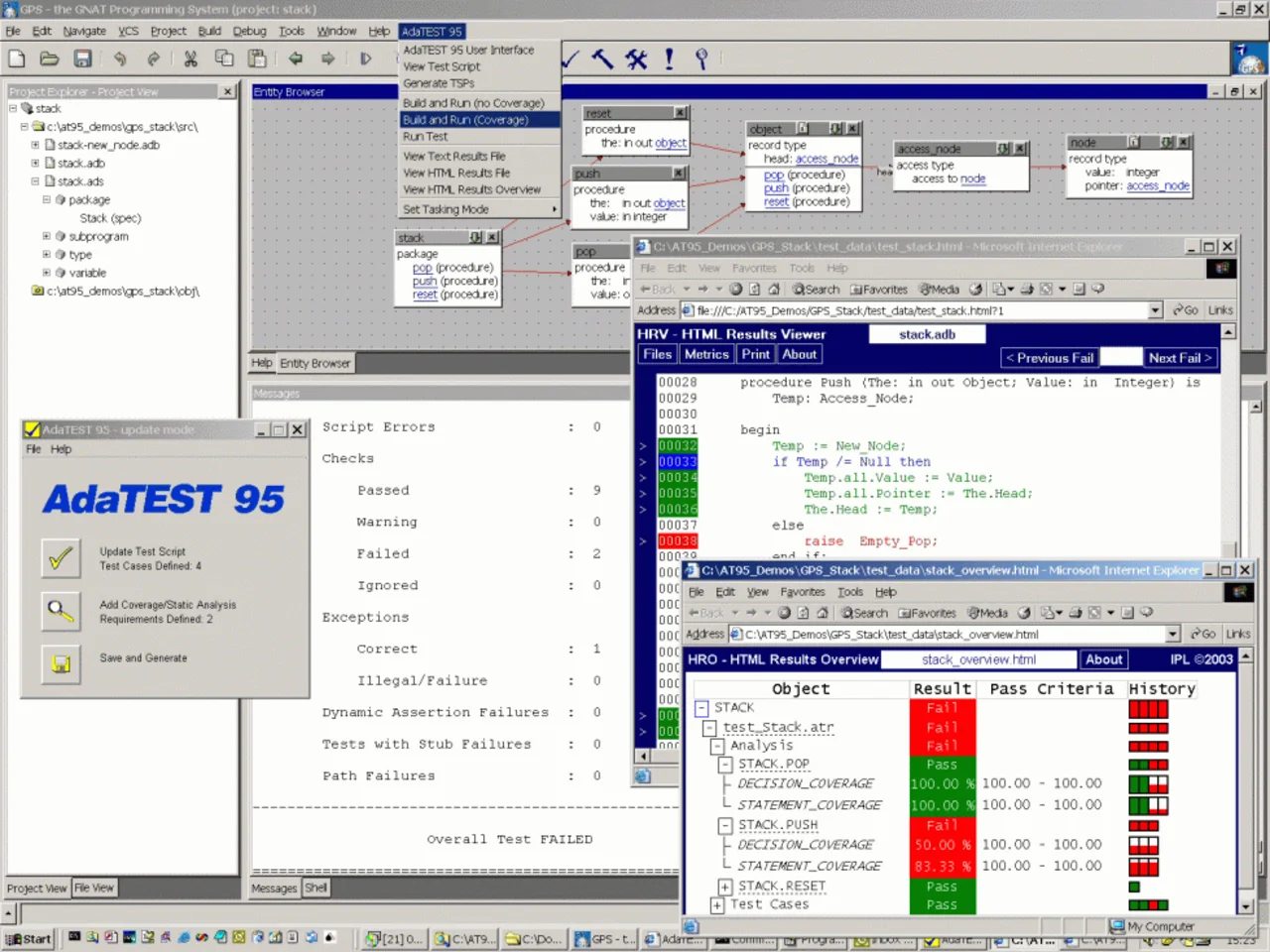Click the Next Fail button
1270x952 pixels.
[1180, 357]
